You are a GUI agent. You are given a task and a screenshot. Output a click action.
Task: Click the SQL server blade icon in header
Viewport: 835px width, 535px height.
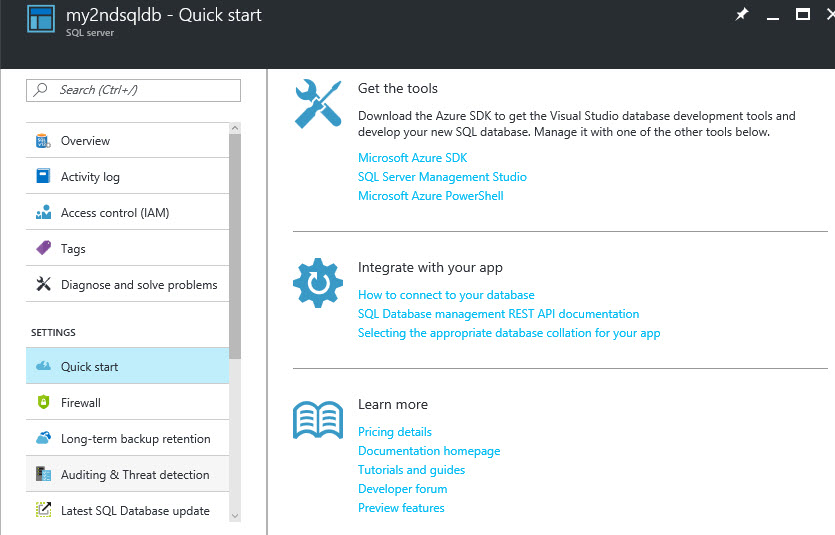41,19
